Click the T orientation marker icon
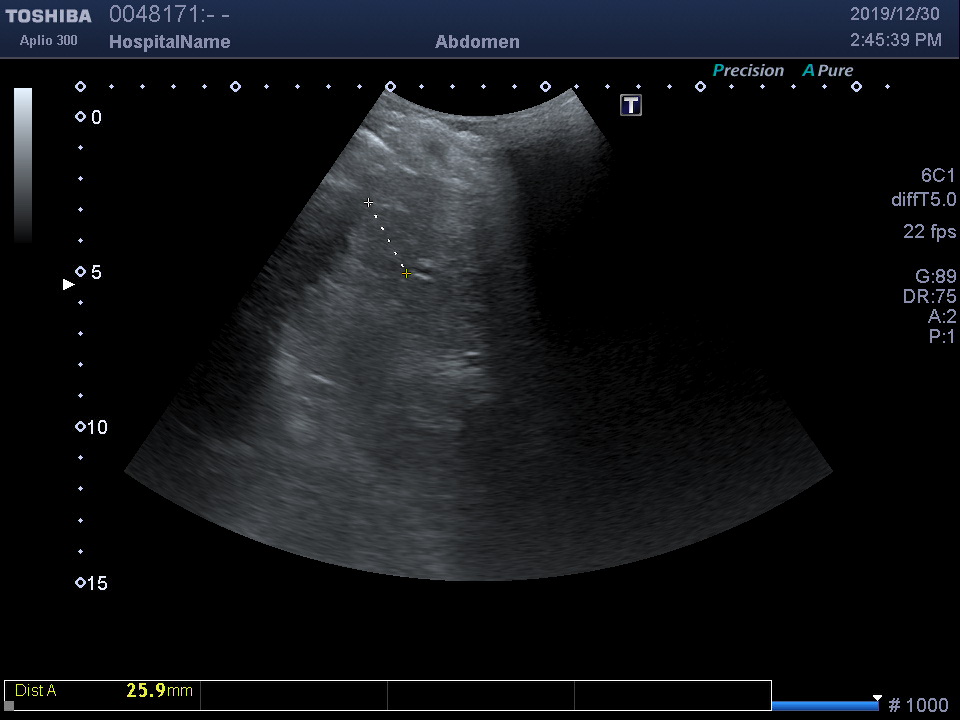The image size is (960, 720). tap(631, 105)
